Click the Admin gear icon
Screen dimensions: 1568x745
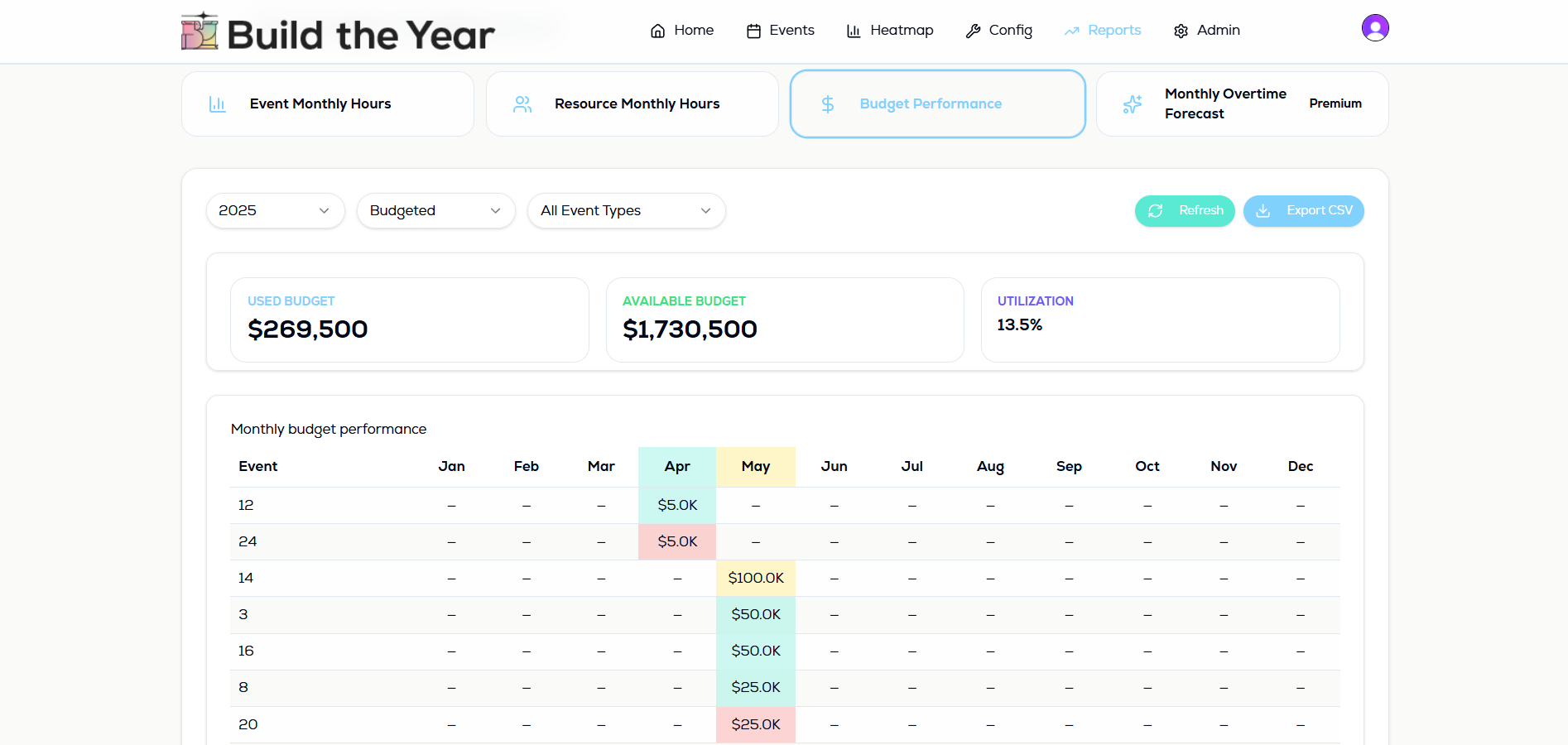pyautogui.click(x=1181, y=31)
